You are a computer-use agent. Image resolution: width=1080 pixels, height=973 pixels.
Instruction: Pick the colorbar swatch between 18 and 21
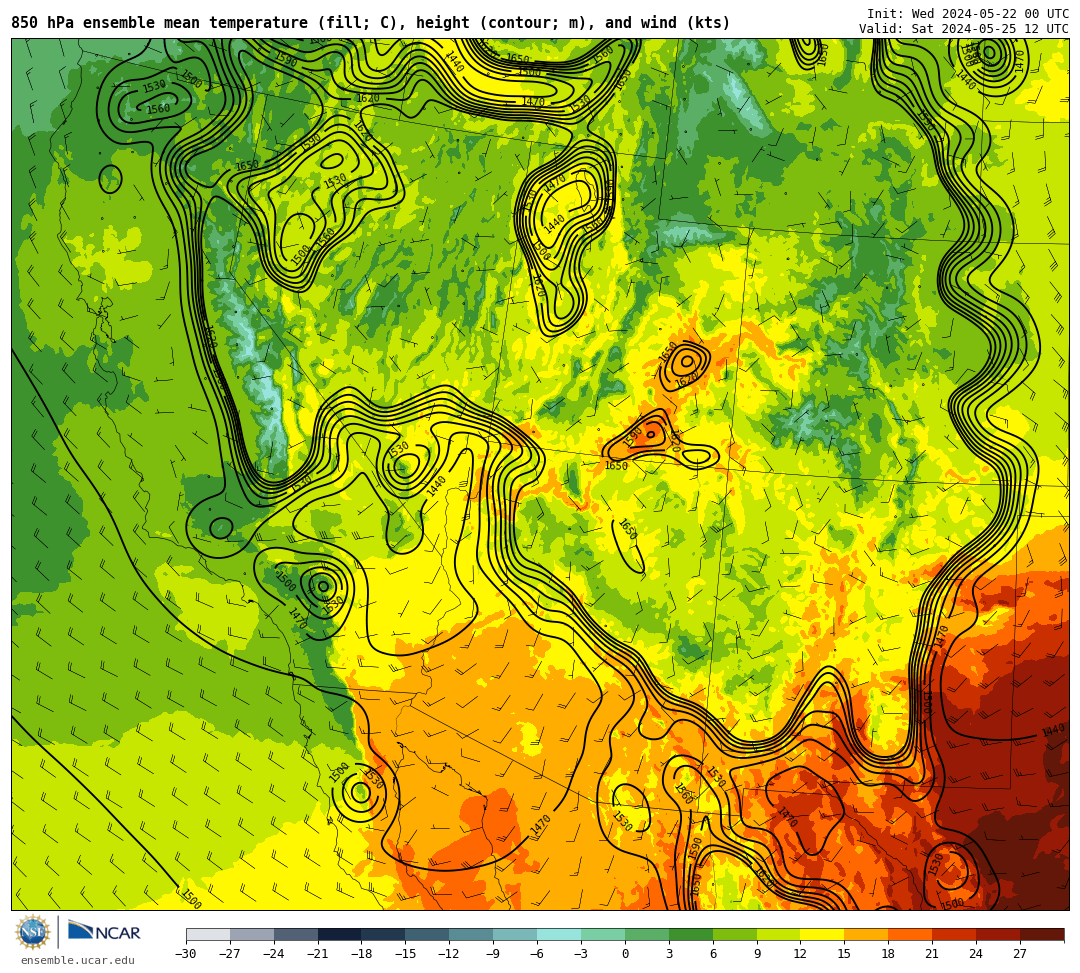point(911,934)
